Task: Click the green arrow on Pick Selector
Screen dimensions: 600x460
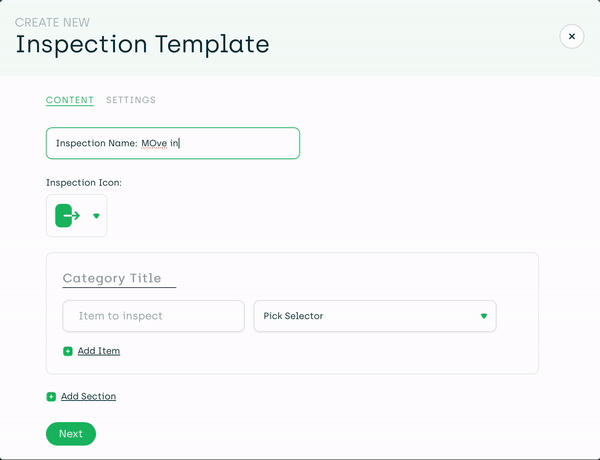Action: (484, 316)
